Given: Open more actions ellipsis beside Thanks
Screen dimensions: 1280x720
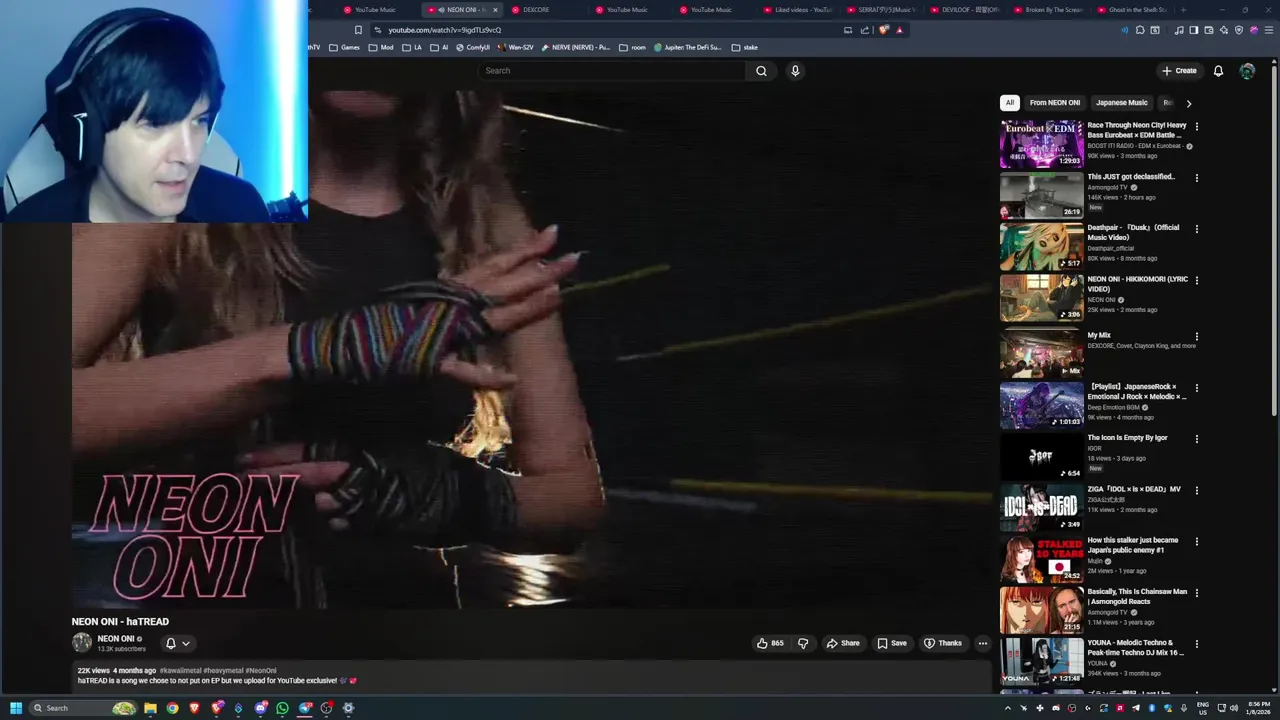Looking at the screenshot, I should click(982, 643).
